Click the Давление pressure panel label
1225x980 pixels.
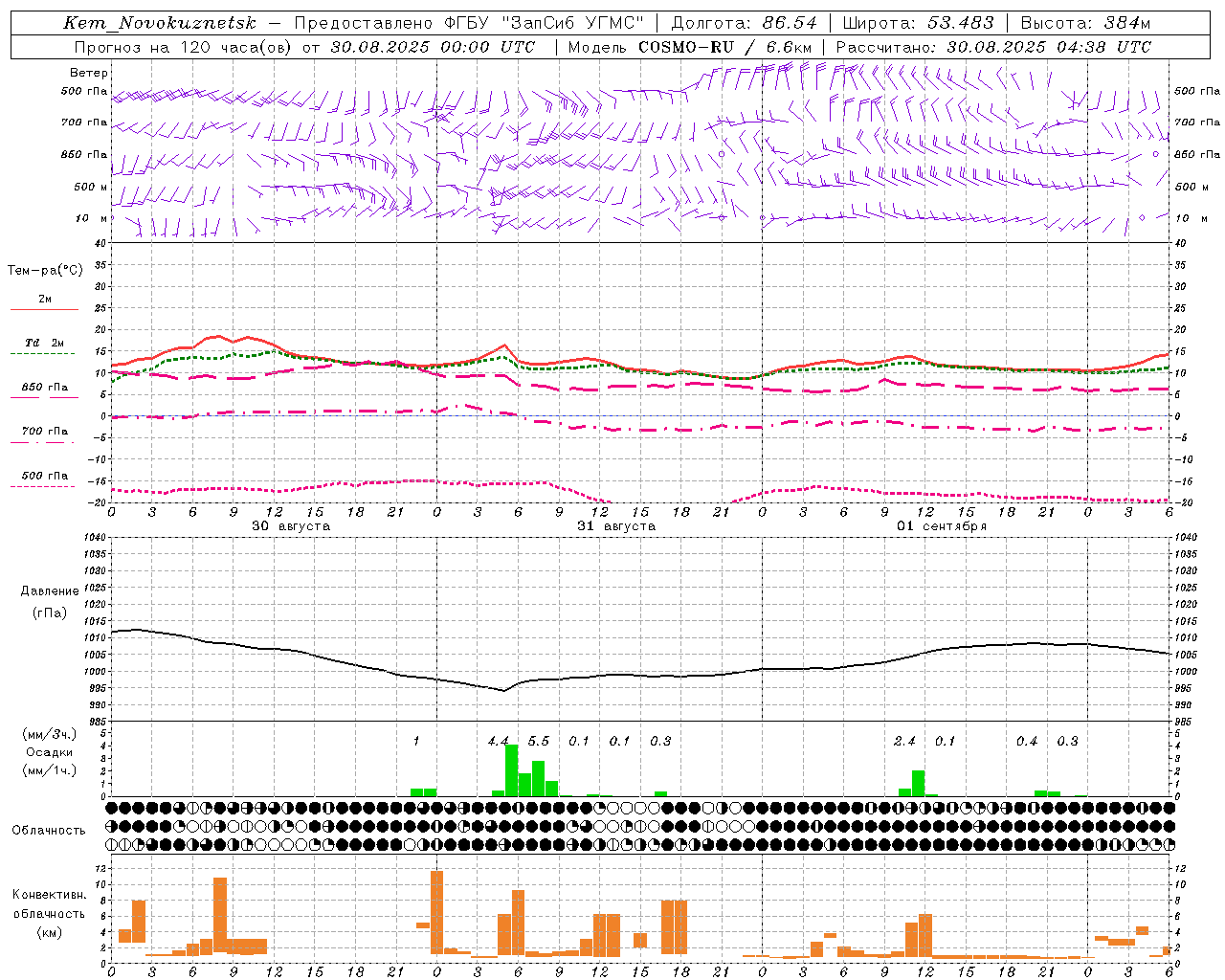point(50,591)
